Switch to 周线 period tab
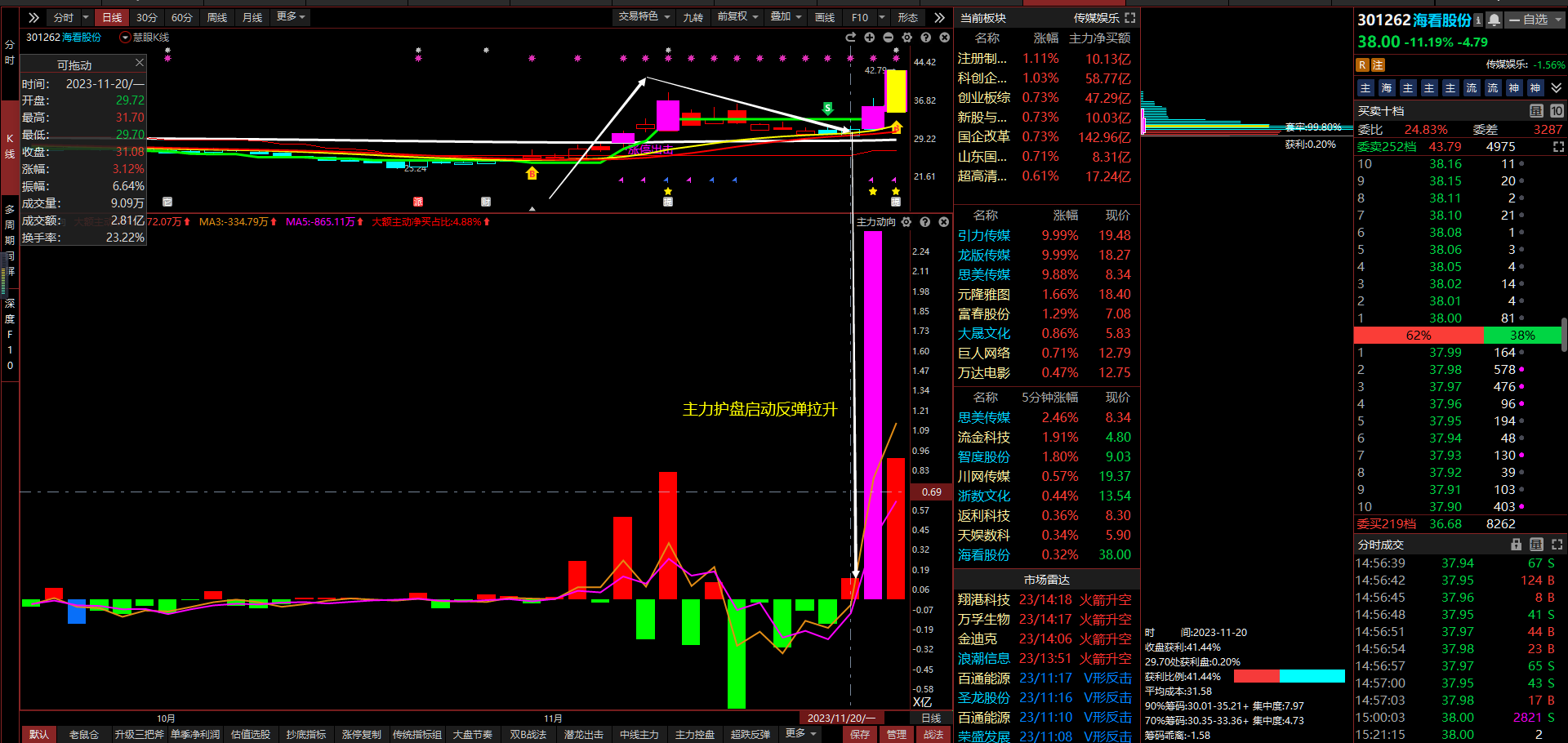The image size is (1568, 743). pos(217,17)
